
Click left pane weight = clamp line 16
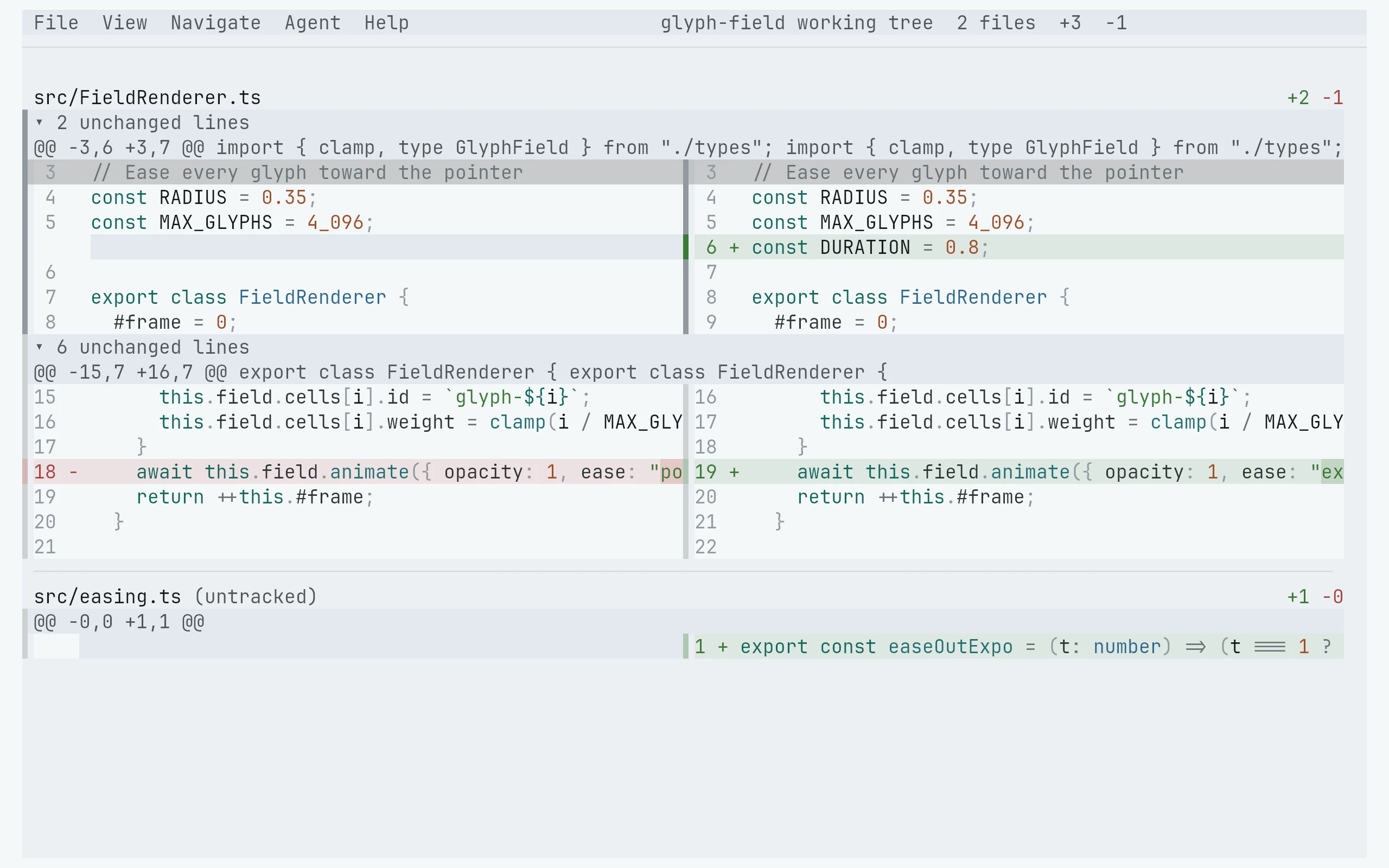pyautogui.click(x=358, y=422)
